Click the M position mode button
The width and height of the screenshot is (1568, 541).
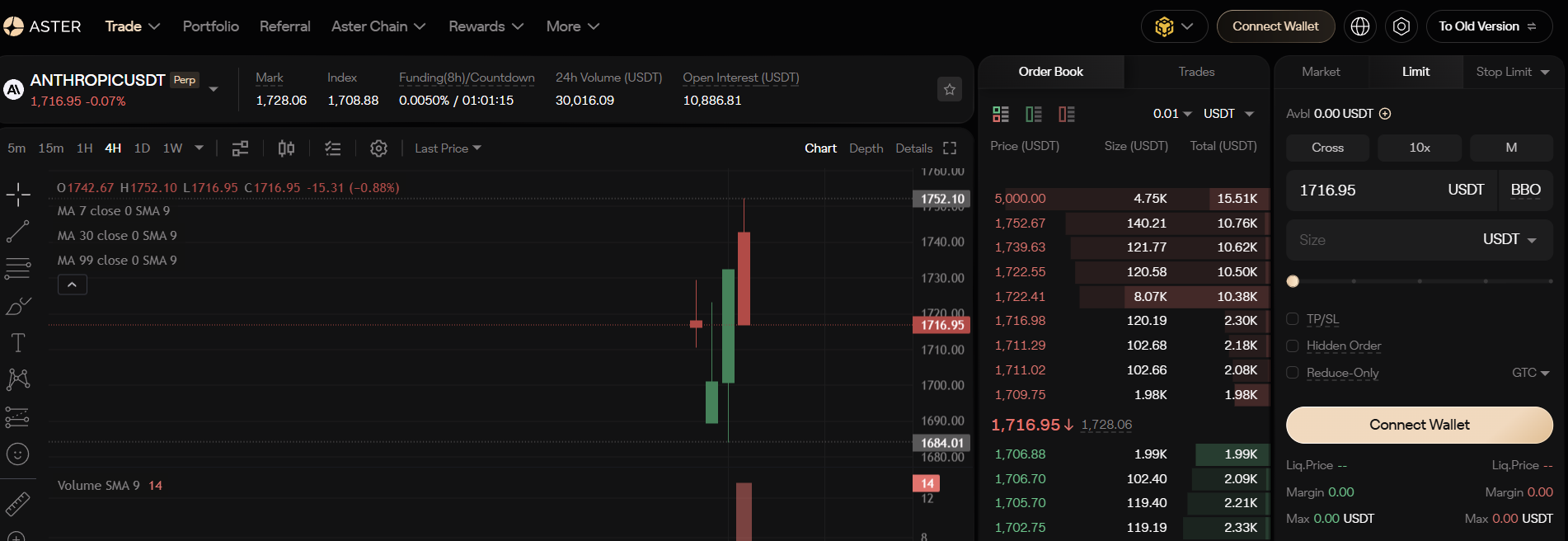tap(1511, 148)
